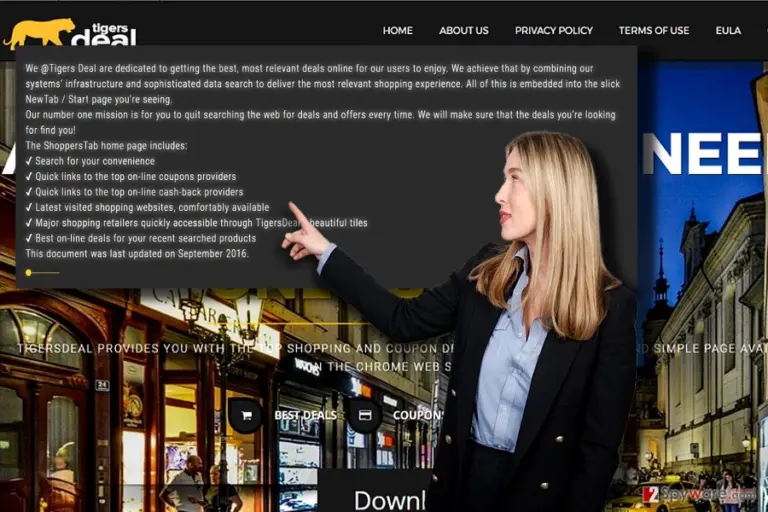The image size is (768, 512).
Task: Select 'Quick links to the top on-line cash-back providers'
Action: point(139,192)
